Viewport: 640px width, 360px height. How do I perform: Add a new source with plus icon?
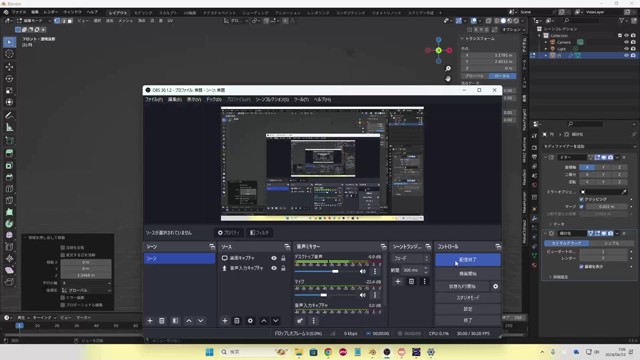pyautogui.click(x=224, y=321)
